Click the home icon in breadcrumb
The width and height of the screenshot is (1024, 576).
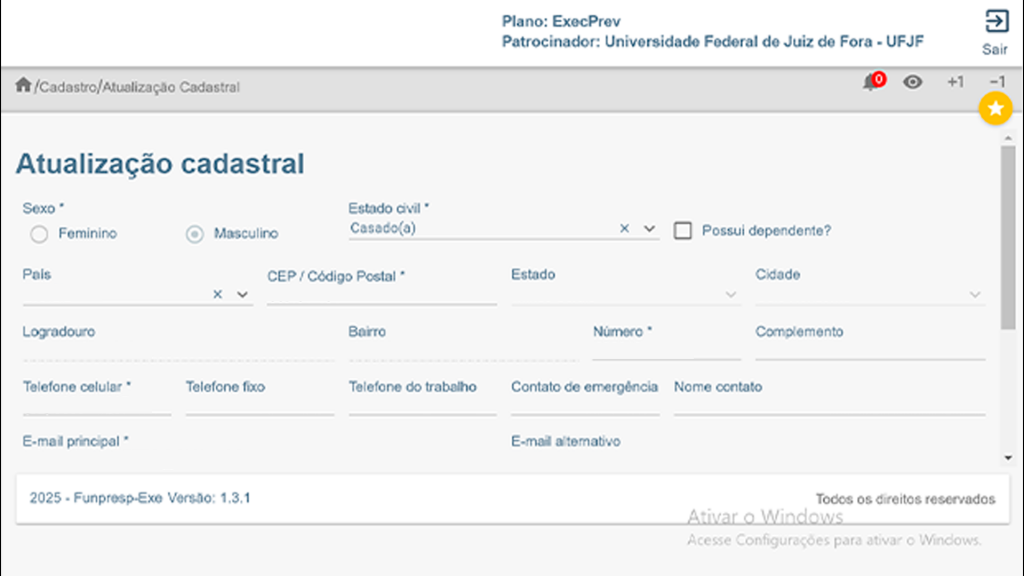tap(23, 85)
